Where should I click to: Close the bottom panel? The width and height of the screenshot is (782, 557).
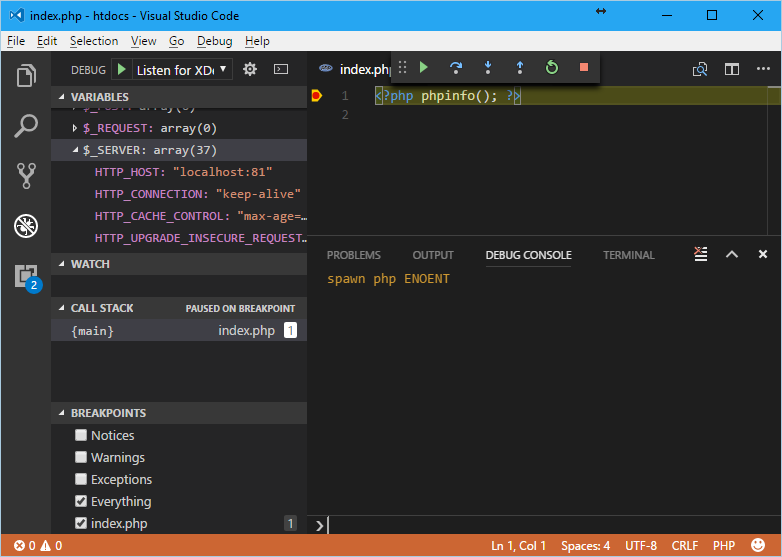[763, 254]
